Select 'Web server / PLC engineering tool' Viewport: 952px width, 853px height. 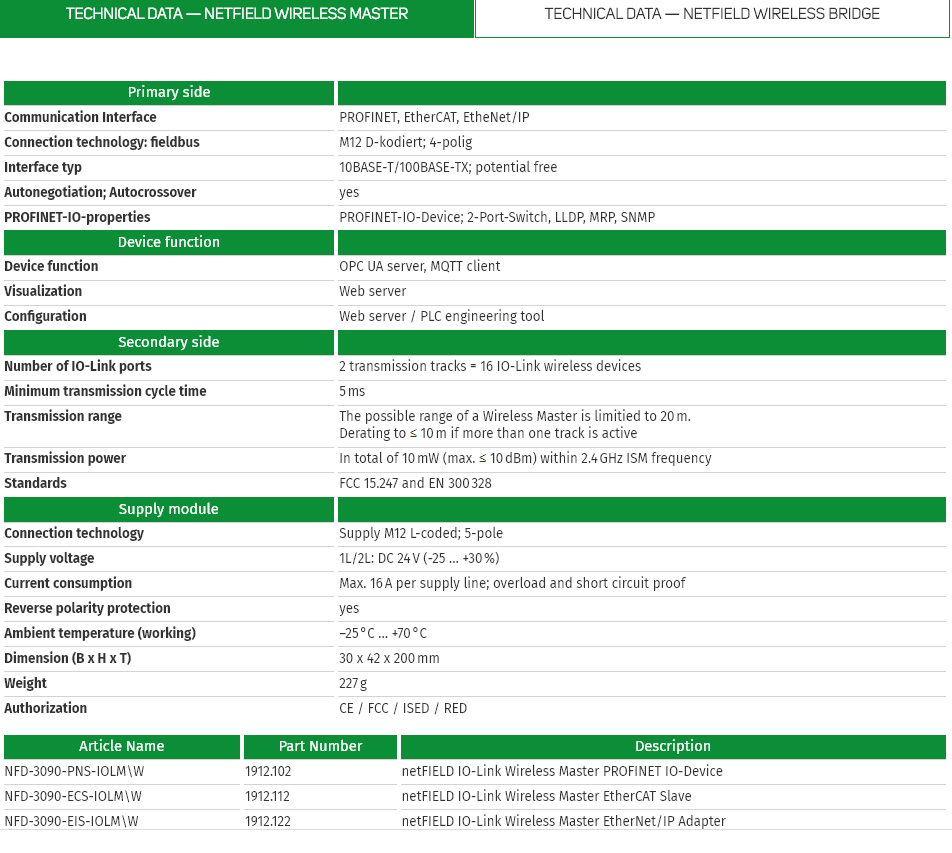441,316
